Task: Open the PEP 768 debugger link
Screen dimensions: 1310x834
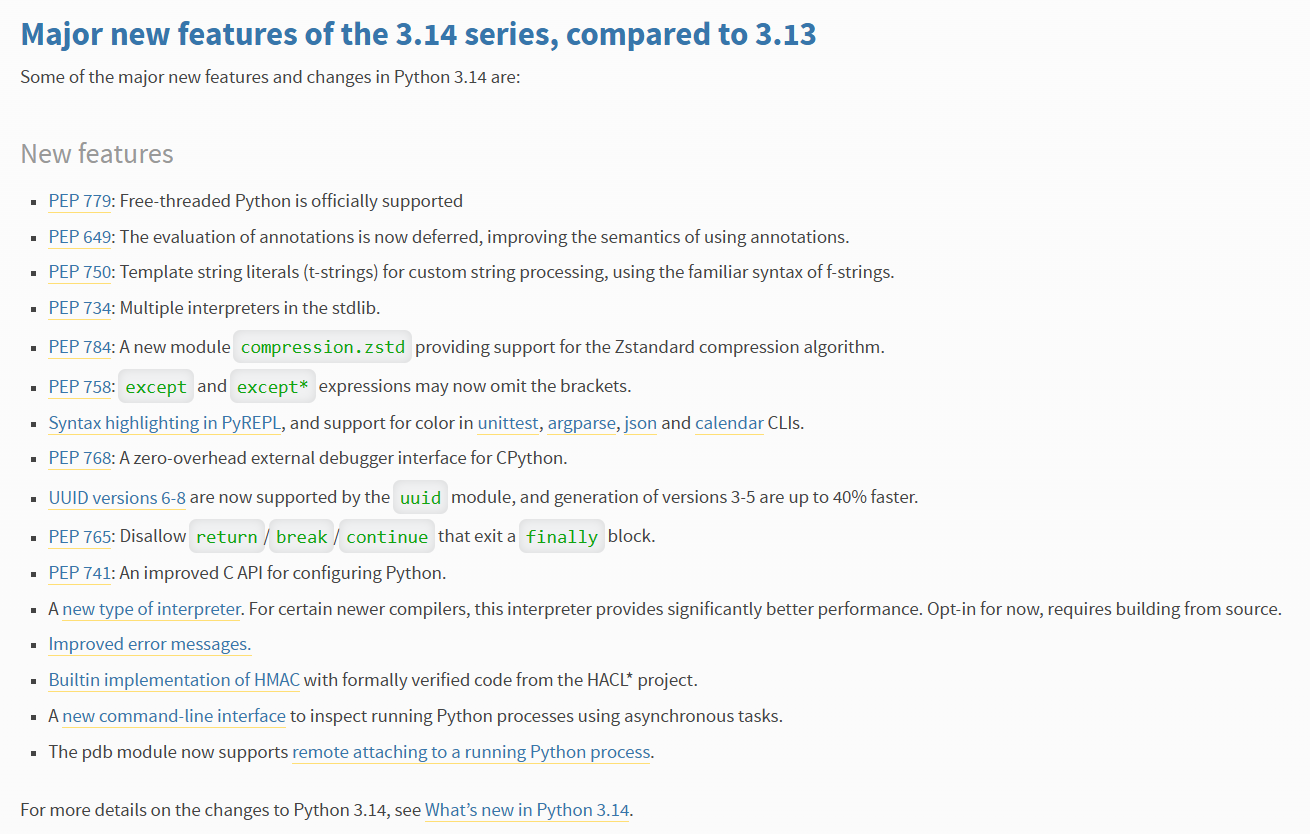Action: click(x=79, y=458)
